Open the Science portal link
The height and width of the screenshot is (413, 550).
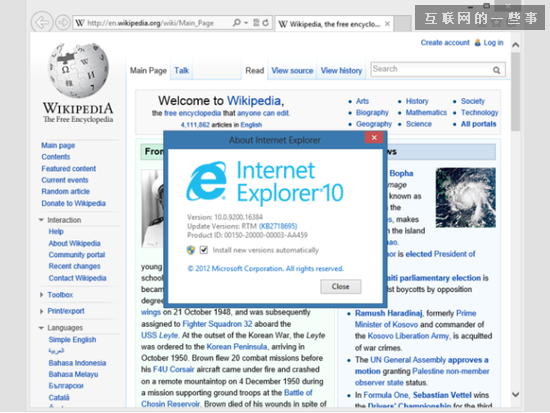pos(419,124)
